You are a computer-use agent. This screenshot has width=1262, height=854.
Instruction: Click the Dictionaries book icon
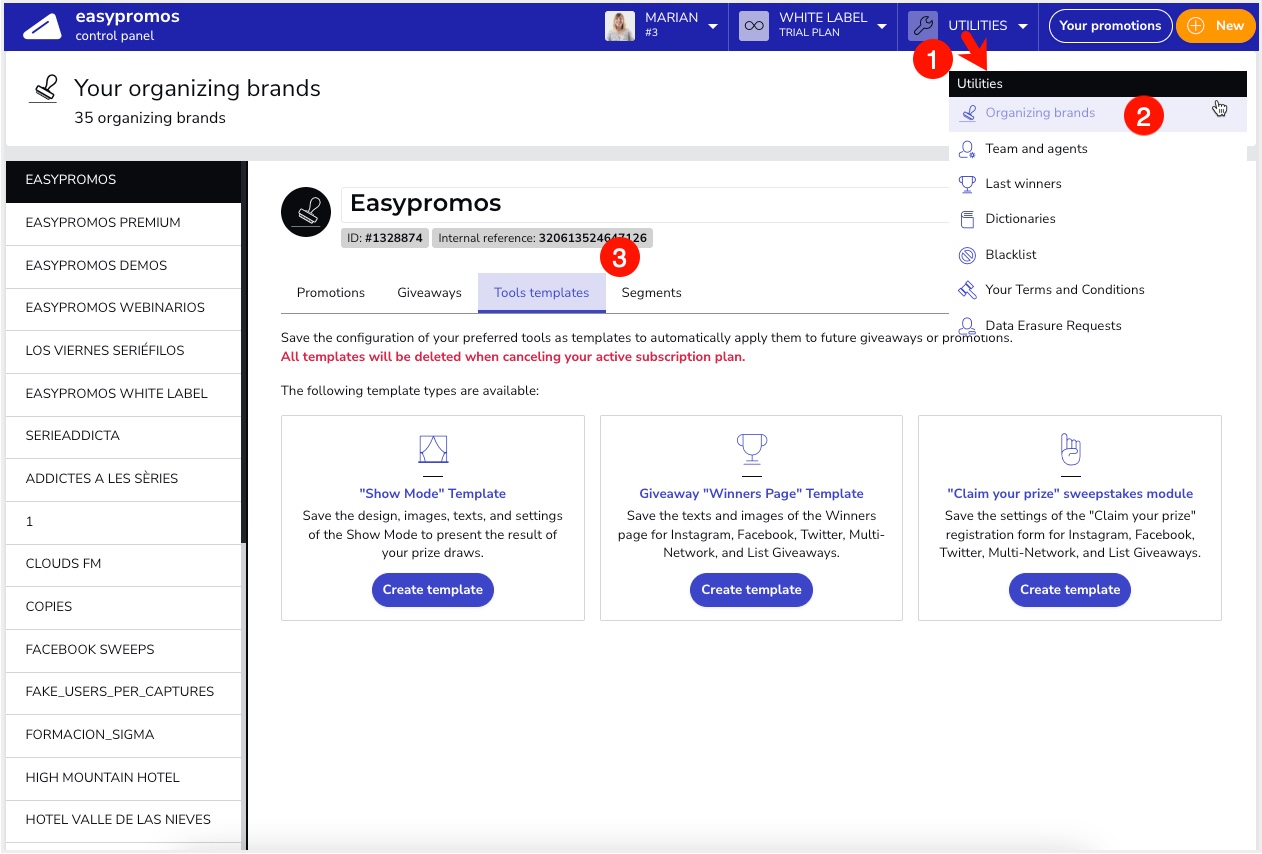click(967, 219)
